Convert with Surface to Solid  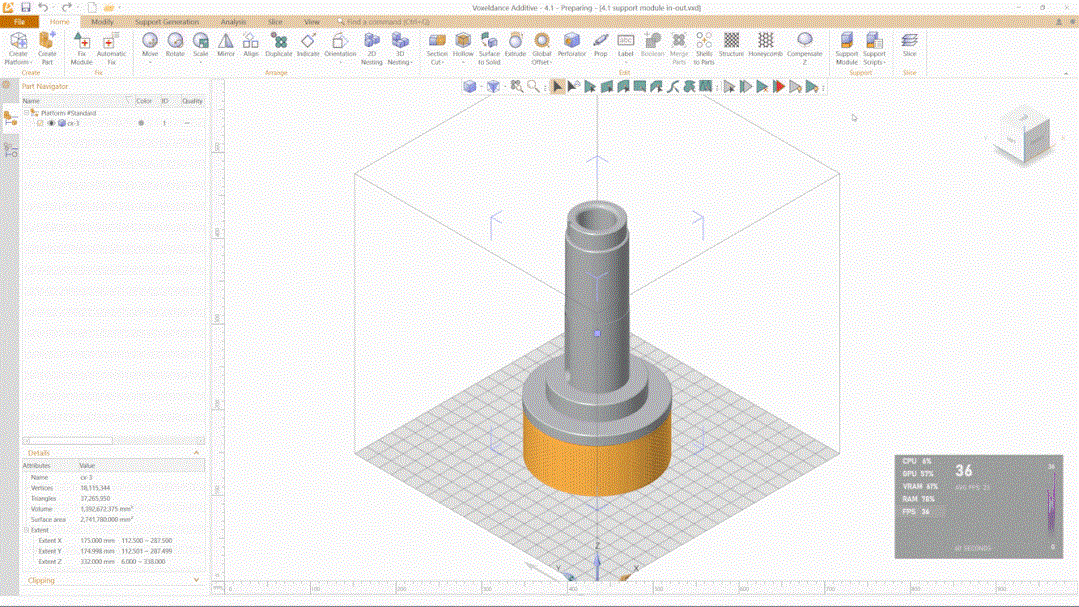tap(489, 47)
